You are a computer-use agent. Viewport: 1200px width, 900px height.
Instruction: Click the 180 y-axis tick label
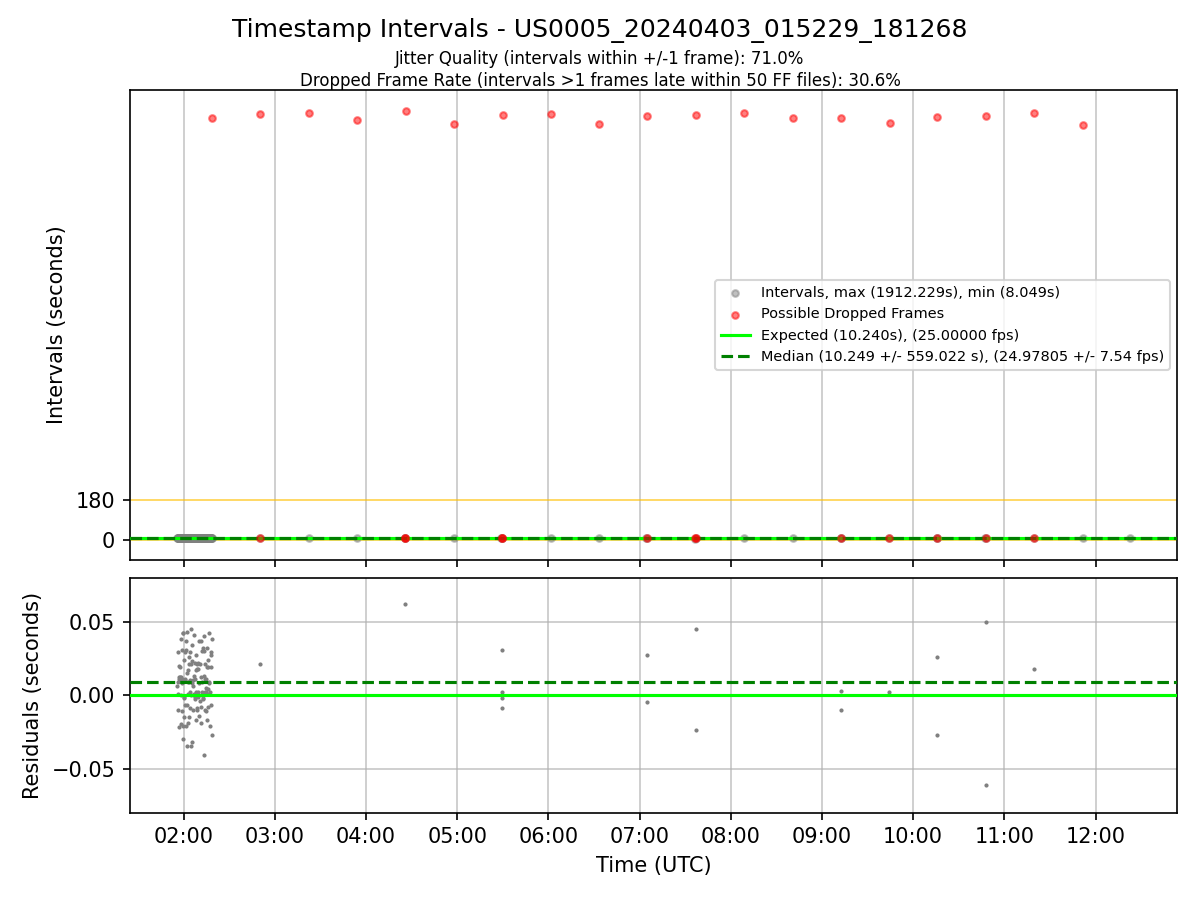(95, 500)
